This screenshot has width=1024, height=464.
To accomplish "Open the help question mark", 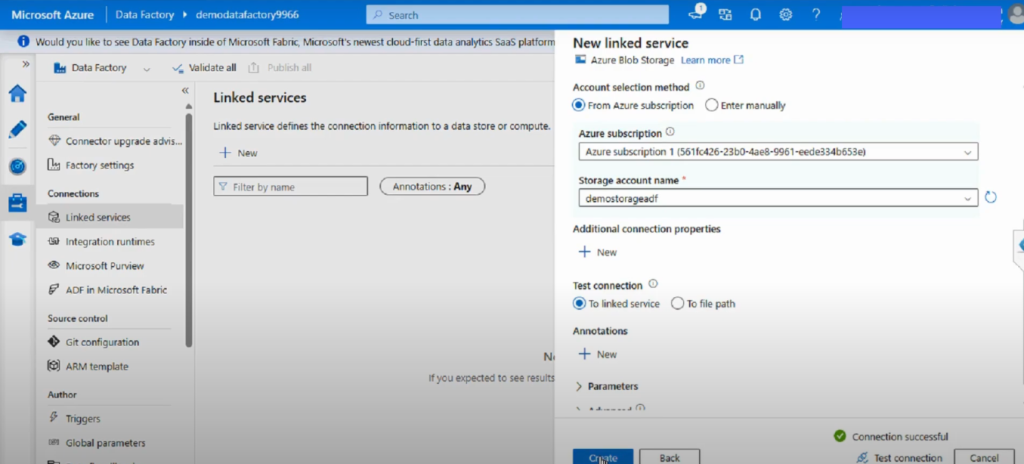I will [816, 14].
